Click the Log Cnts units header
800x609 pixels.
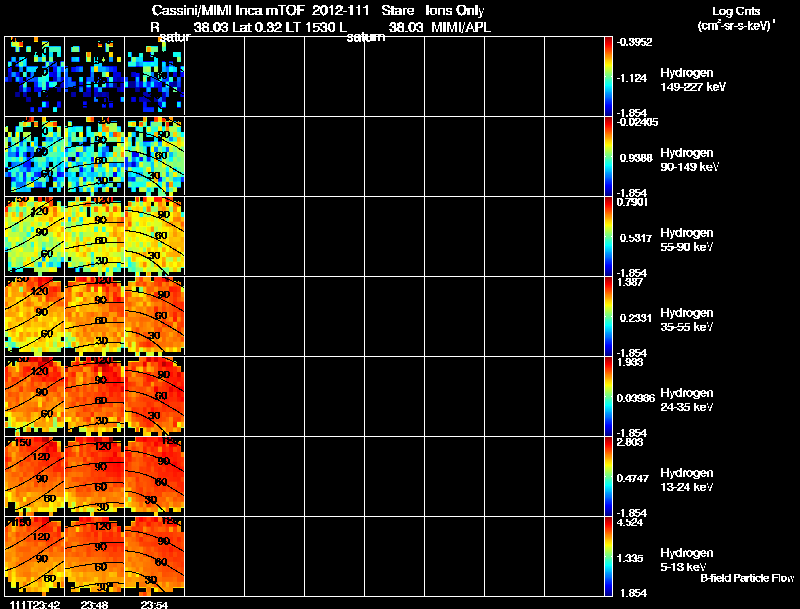click(x=736, y=18)
